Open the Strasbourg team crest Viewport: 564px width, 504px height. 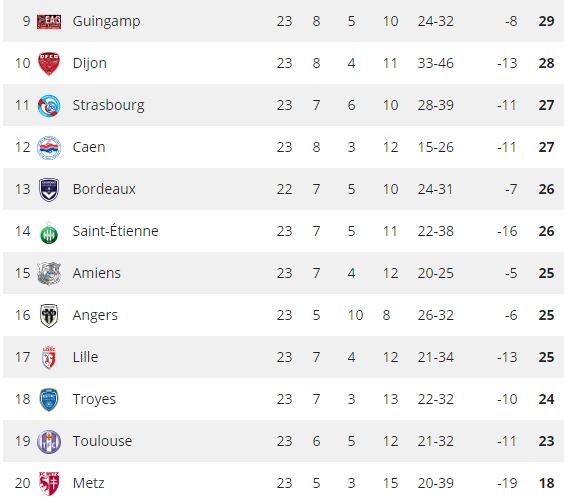[49, 105]
